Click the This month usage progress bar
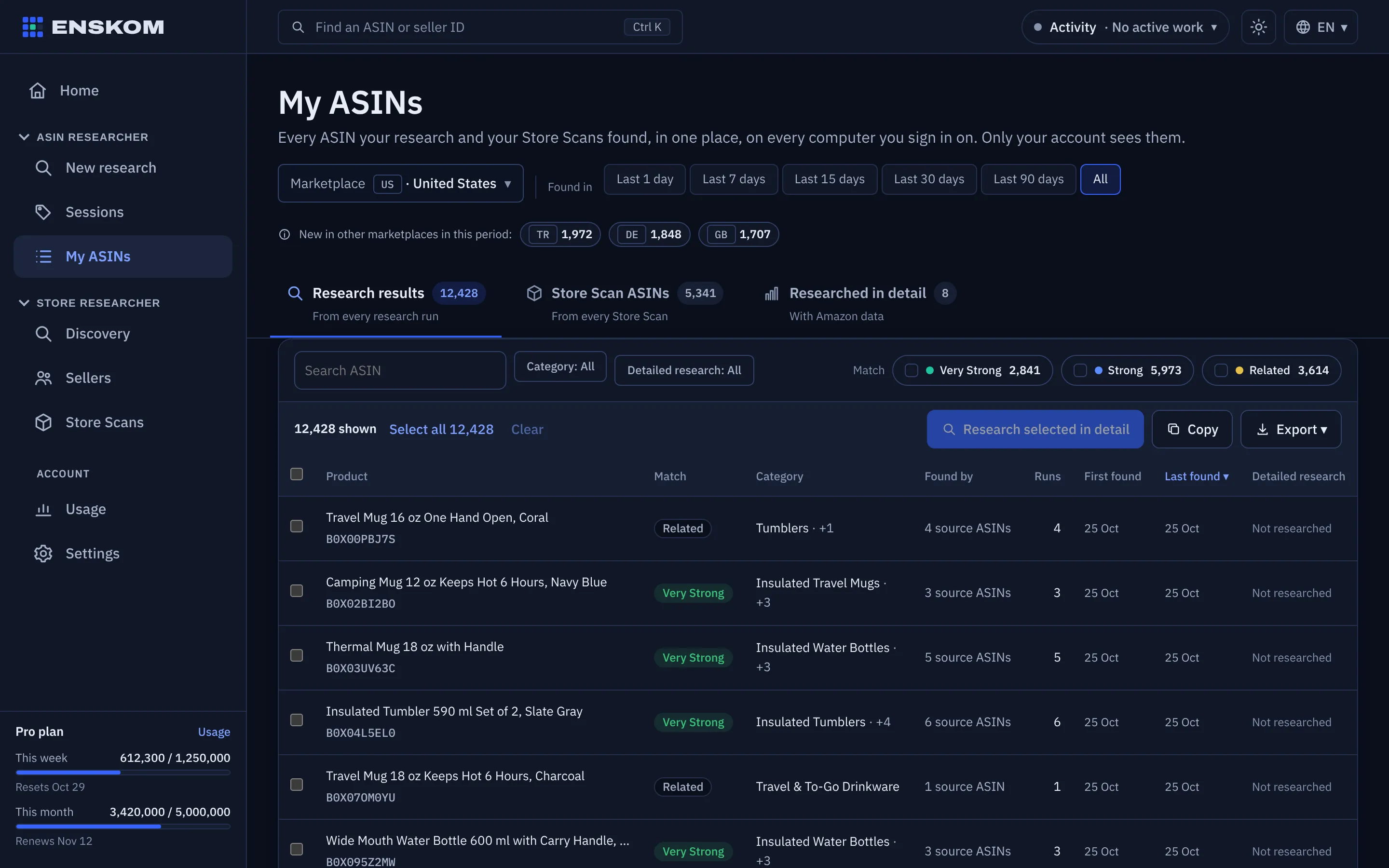Screen dimensions: 1389x868 coord(123,827)
